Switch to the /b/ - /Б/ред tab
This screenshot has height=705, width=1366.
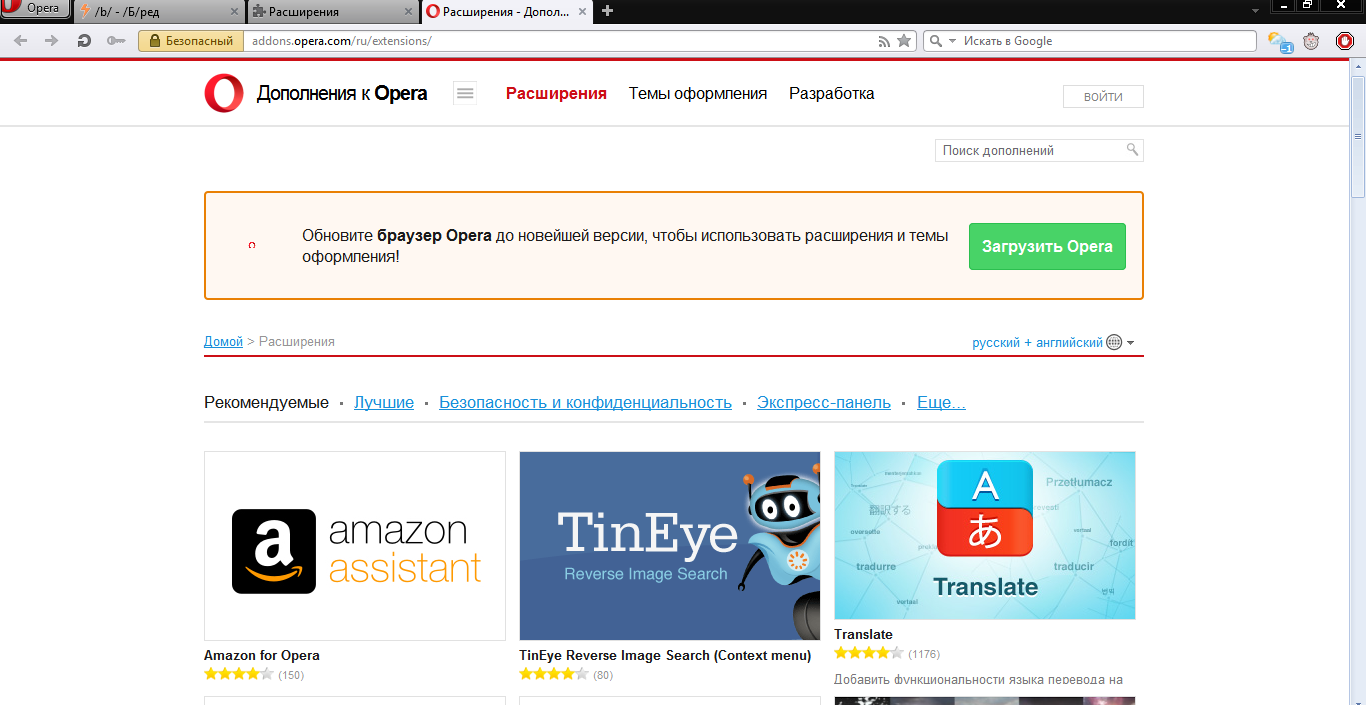(x=160, y=12)
